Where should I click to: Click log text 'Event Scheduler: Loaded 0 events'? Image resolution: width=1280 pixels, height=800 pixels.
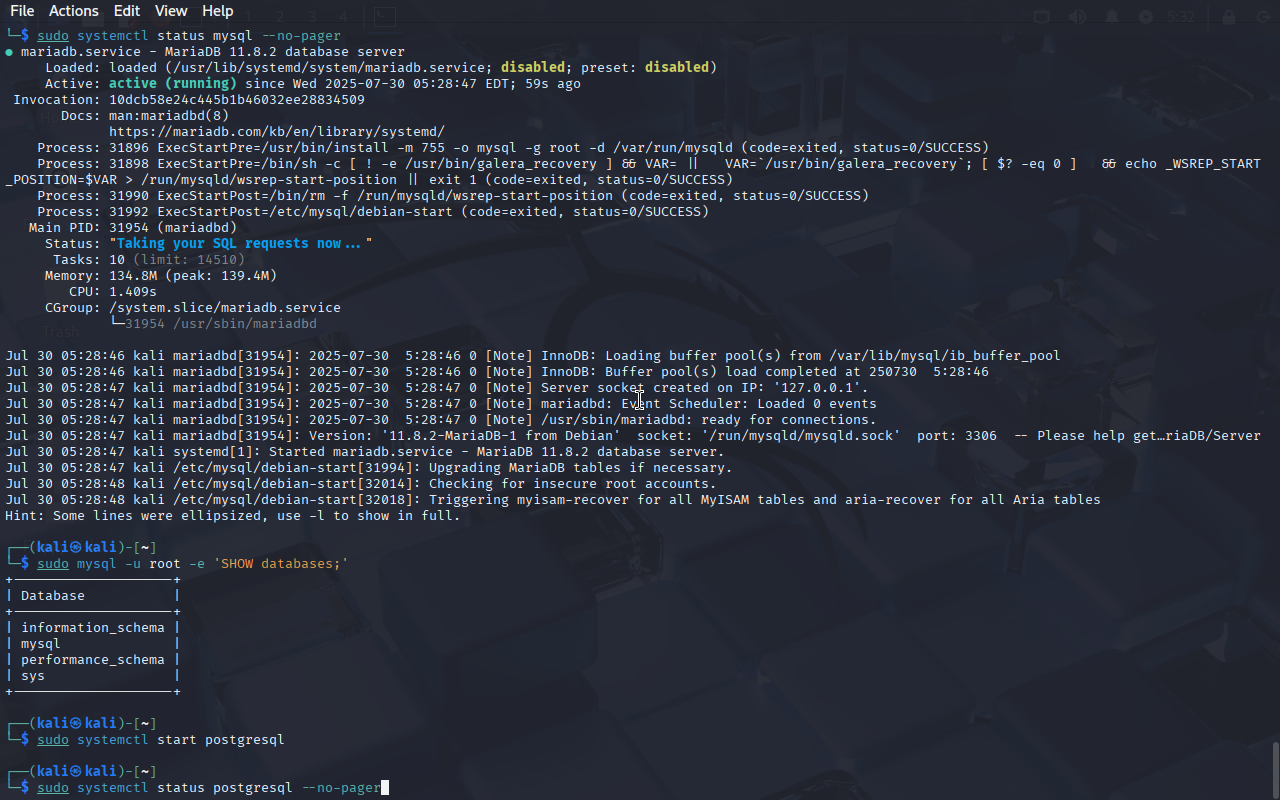click(x=749, y=404)
